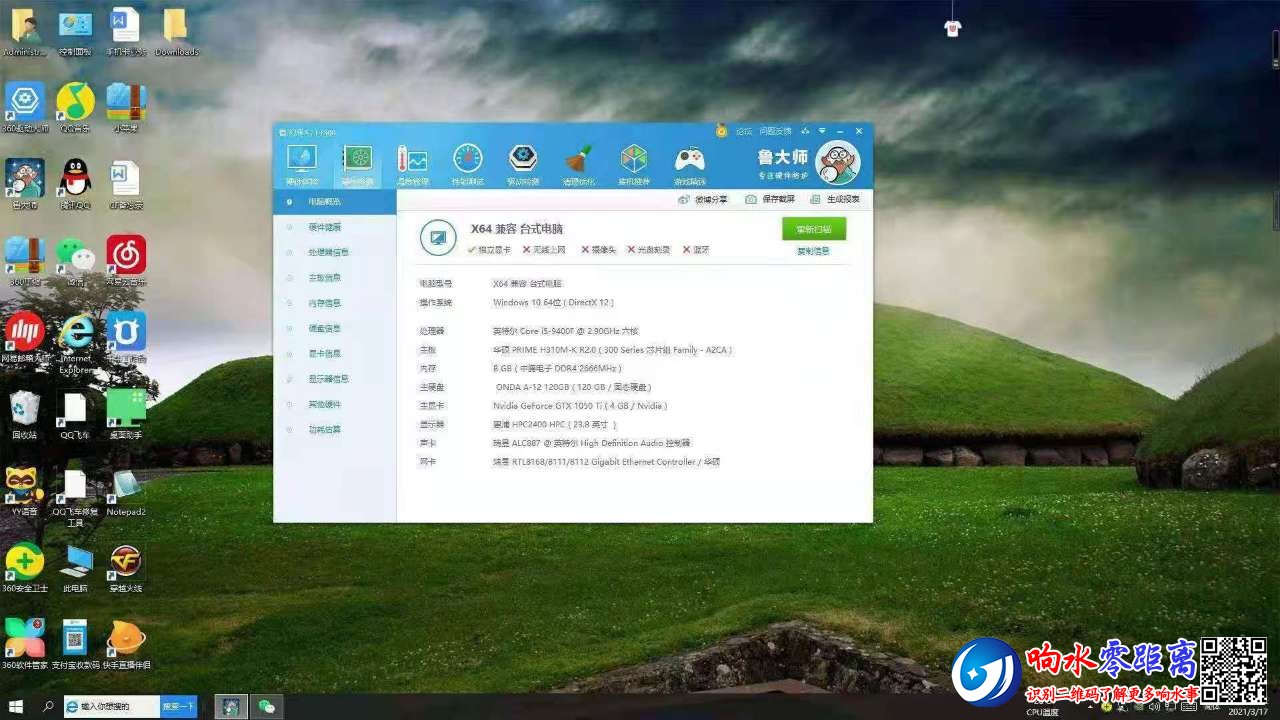The width and height of the screenshot is (1280, 720).
Task: Click the green 重新扫描 button
Action: click(814, 229)
